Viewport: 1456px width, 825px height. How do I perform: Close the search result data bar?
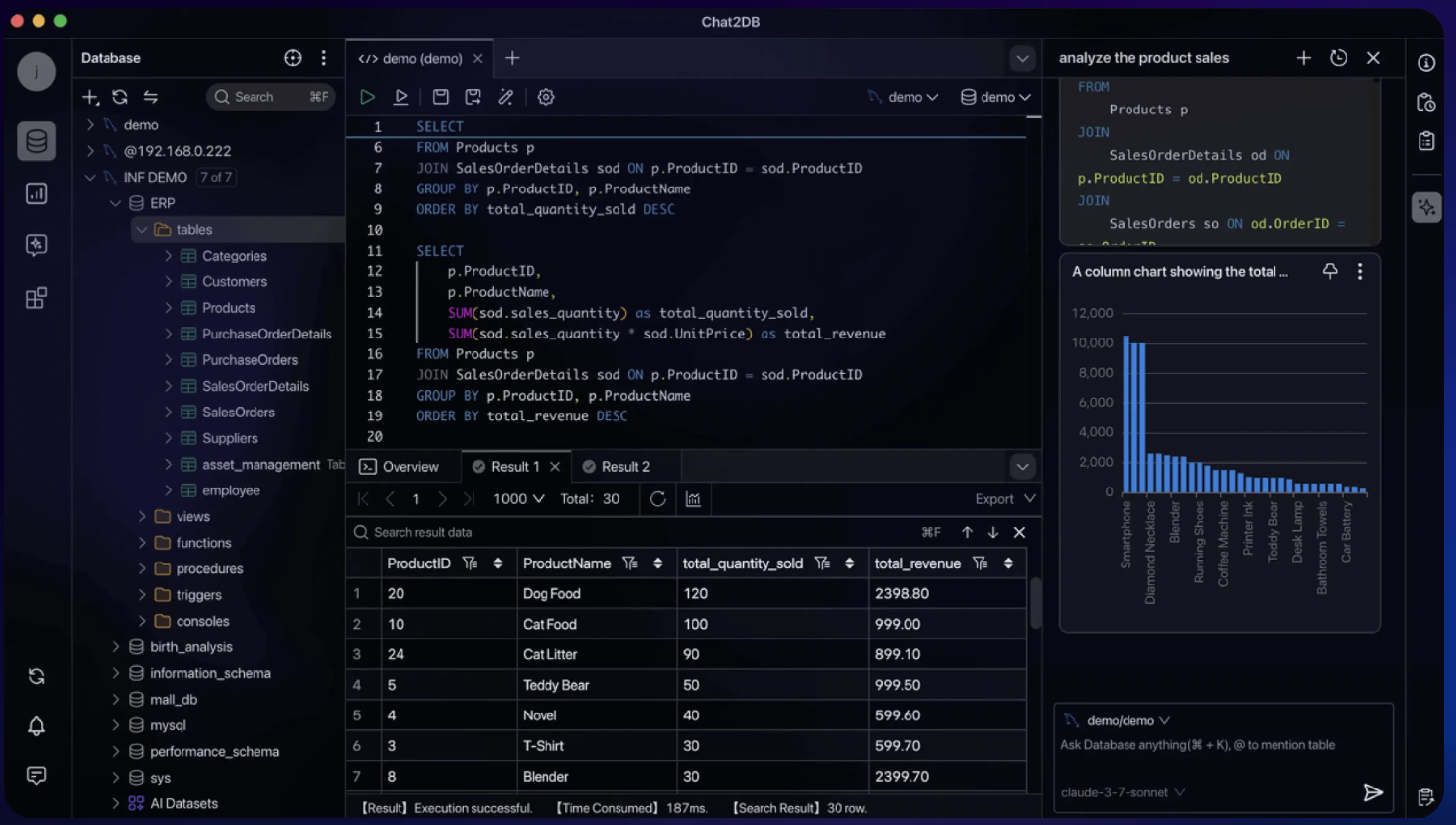coord(1020,533)
